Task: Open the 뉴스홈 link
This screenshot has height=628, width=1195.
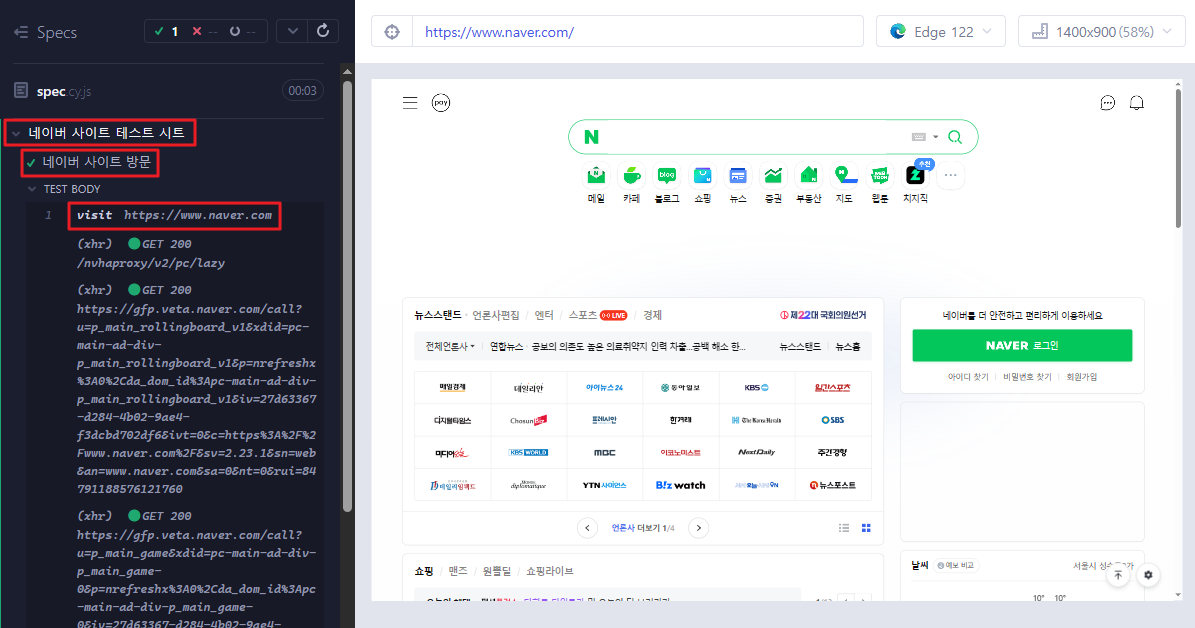Action: pyautogui.click(x=847, y=347)
